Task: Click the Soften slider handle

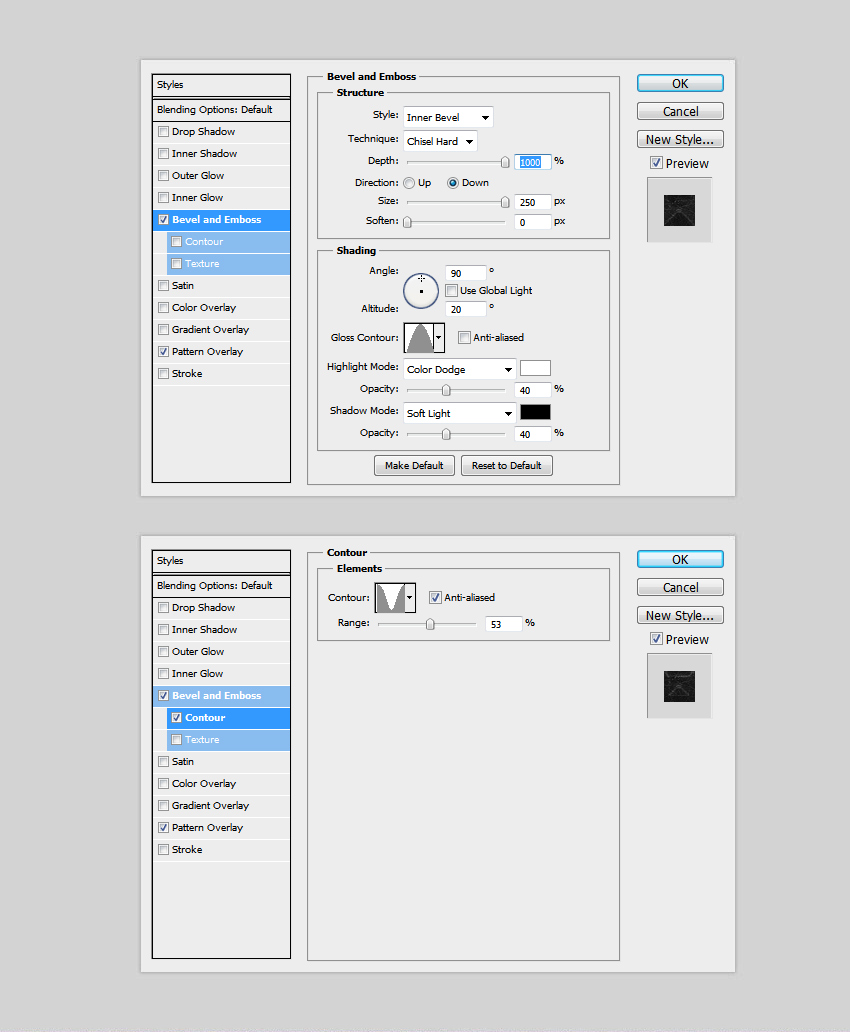Action: (x=408, y=222)
